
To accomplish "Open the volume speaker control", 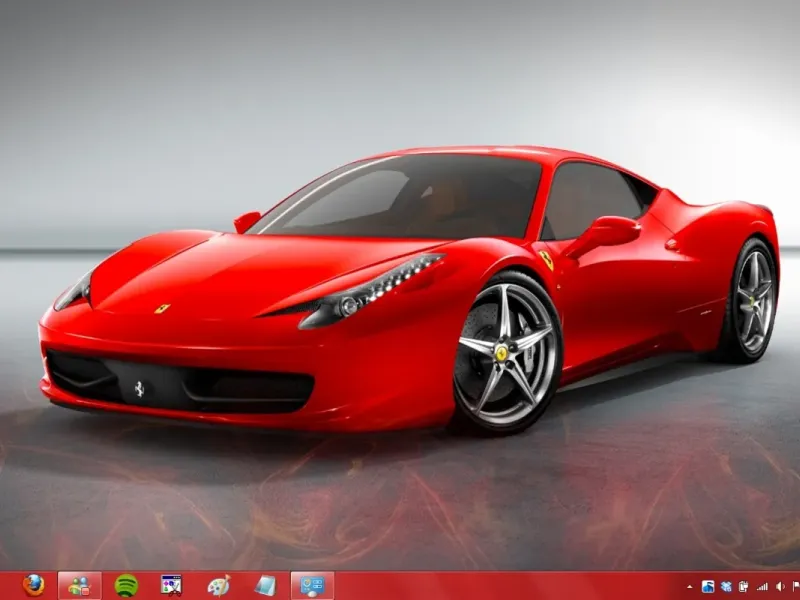I will click(x=779, y=586).
